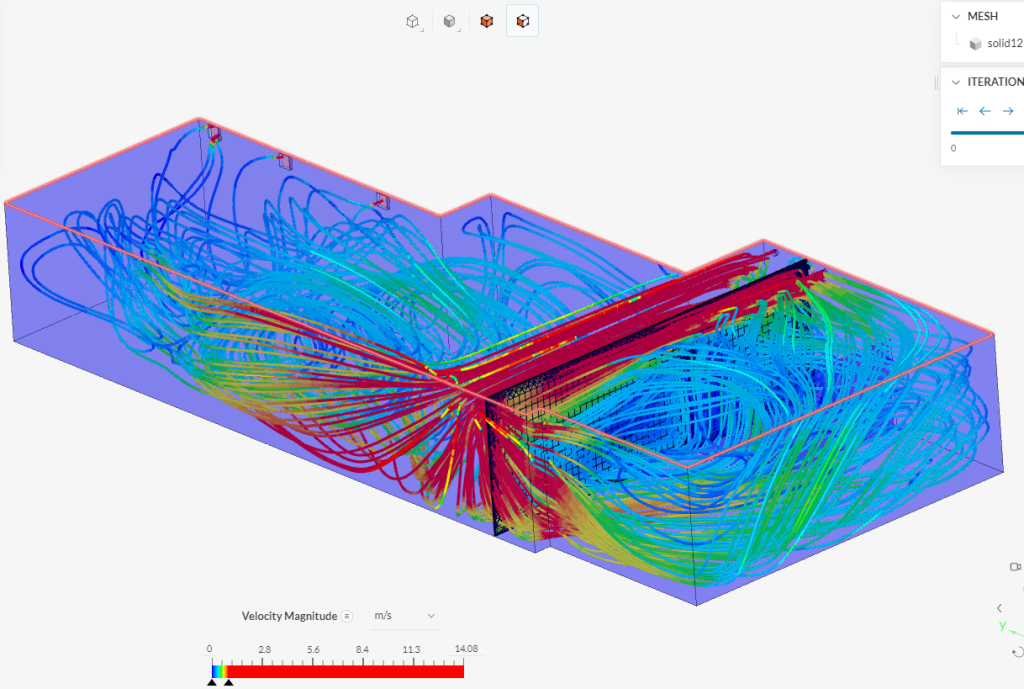Collapse the MESH section chevron
This screenshot has height=689, width=1024.
point(956,16)
